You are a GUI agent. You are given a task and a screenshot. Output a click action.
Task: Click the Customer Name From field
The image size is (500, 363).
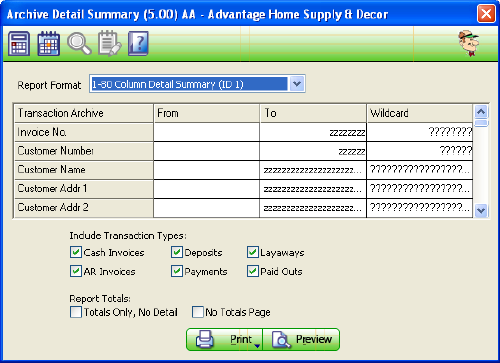206,170
